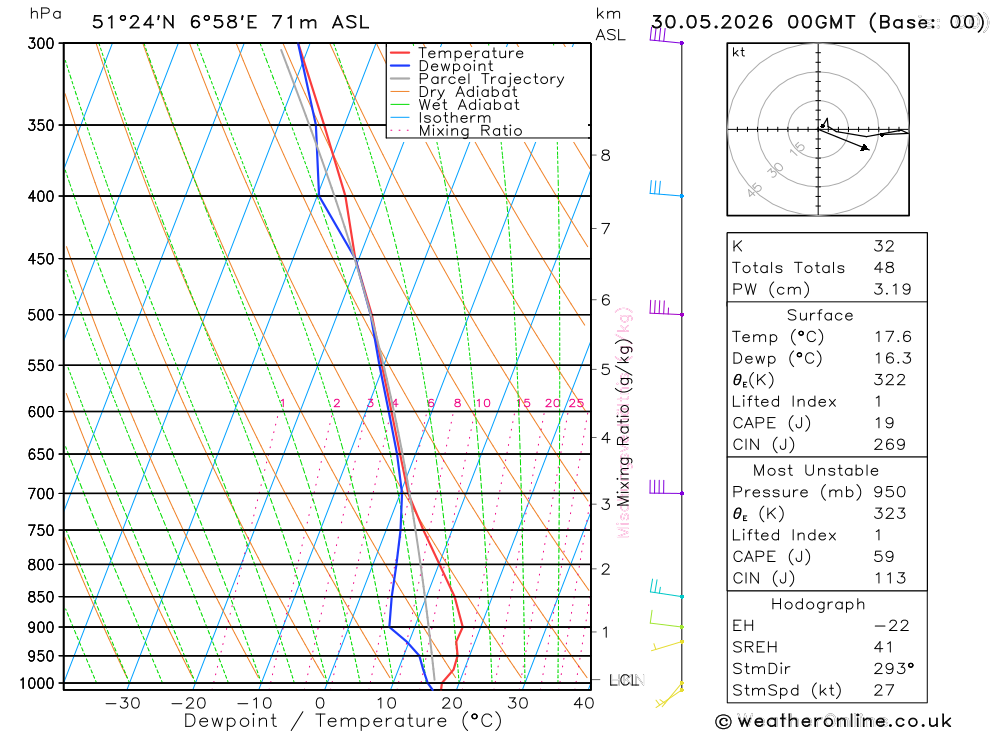Select the Dry Adiabat legend entry
Screen dimensions: 1000x733
point(453,92)
